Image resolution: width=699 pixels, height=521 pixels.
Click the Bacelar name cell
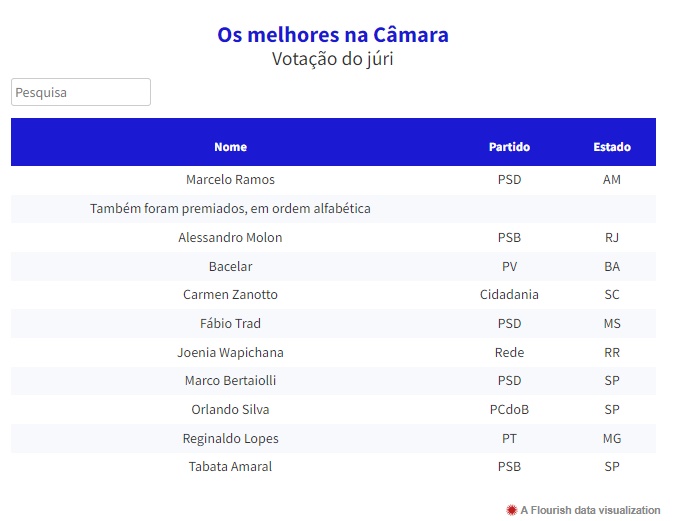(230, 267)
